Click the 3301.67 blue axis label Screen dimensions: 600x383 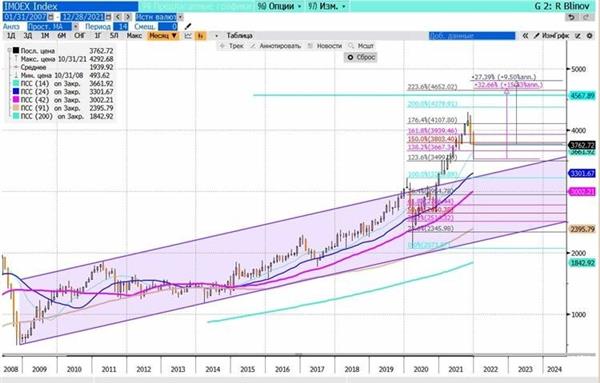pos(582,174)
